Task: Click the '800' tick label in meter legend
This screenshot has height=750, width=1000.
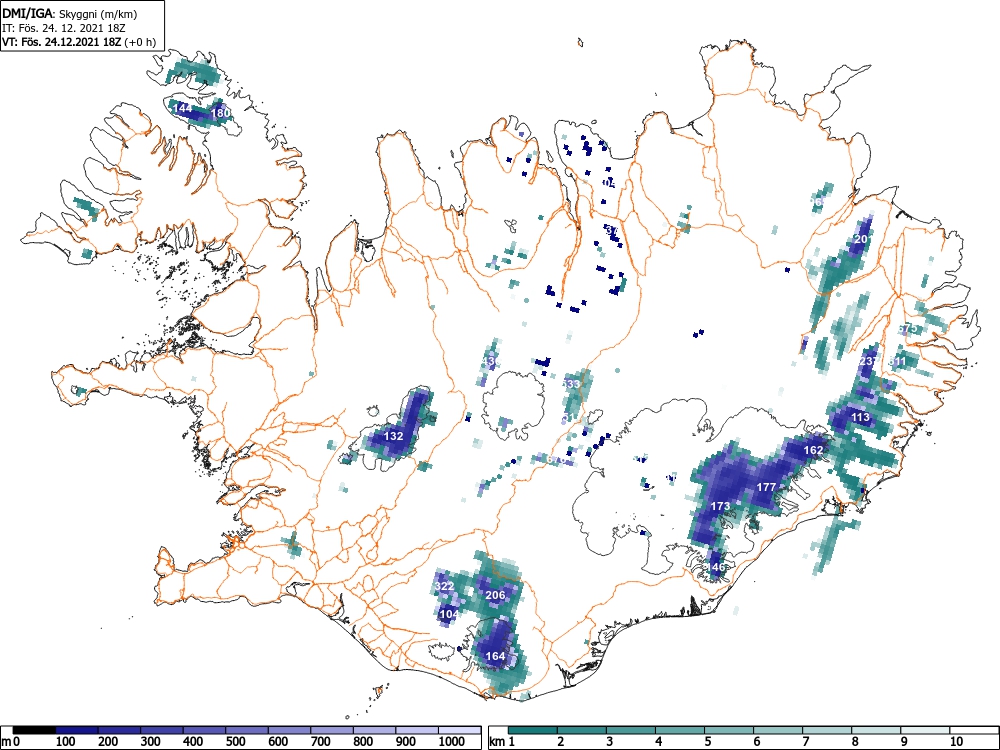Action: tap(364, 742)
